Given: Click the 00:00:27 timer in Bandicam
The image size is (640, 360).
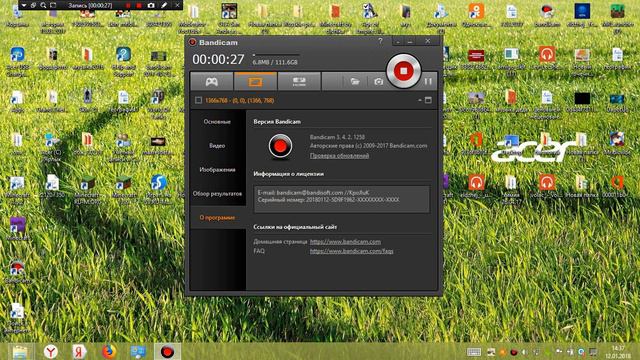Looking at the screenshot, I should point(218,60).
